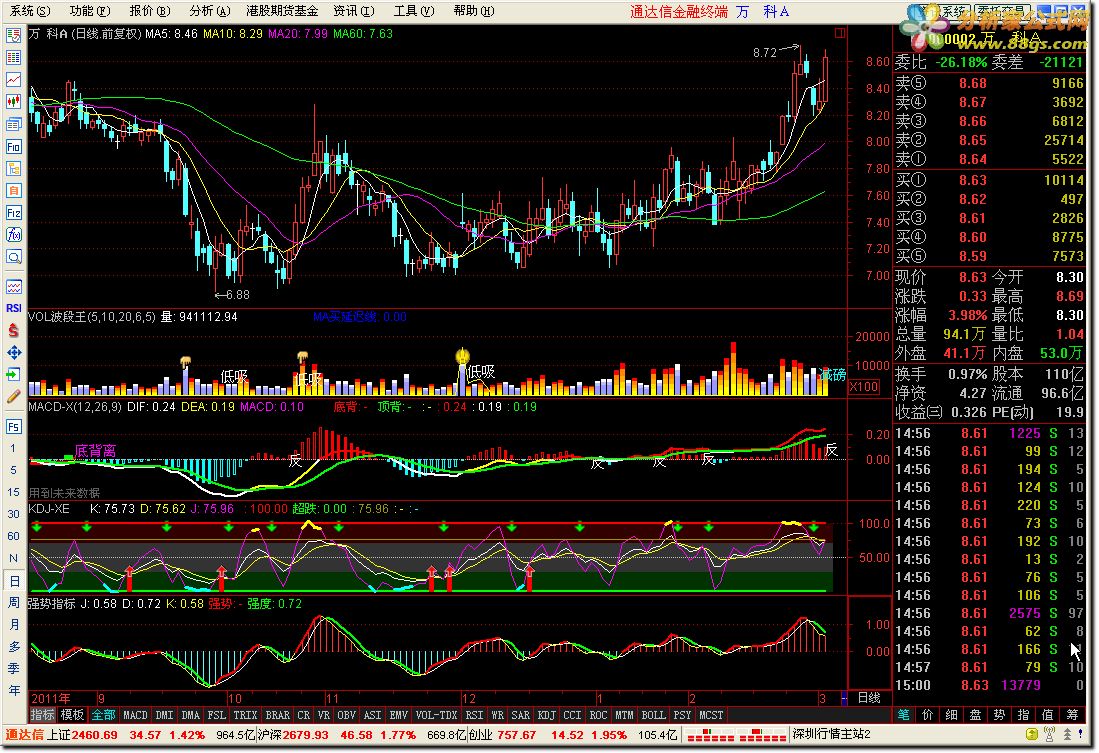Switch to MACD indicator tab
Viewport: 1099px width, 753px height.
coord(135,715)
